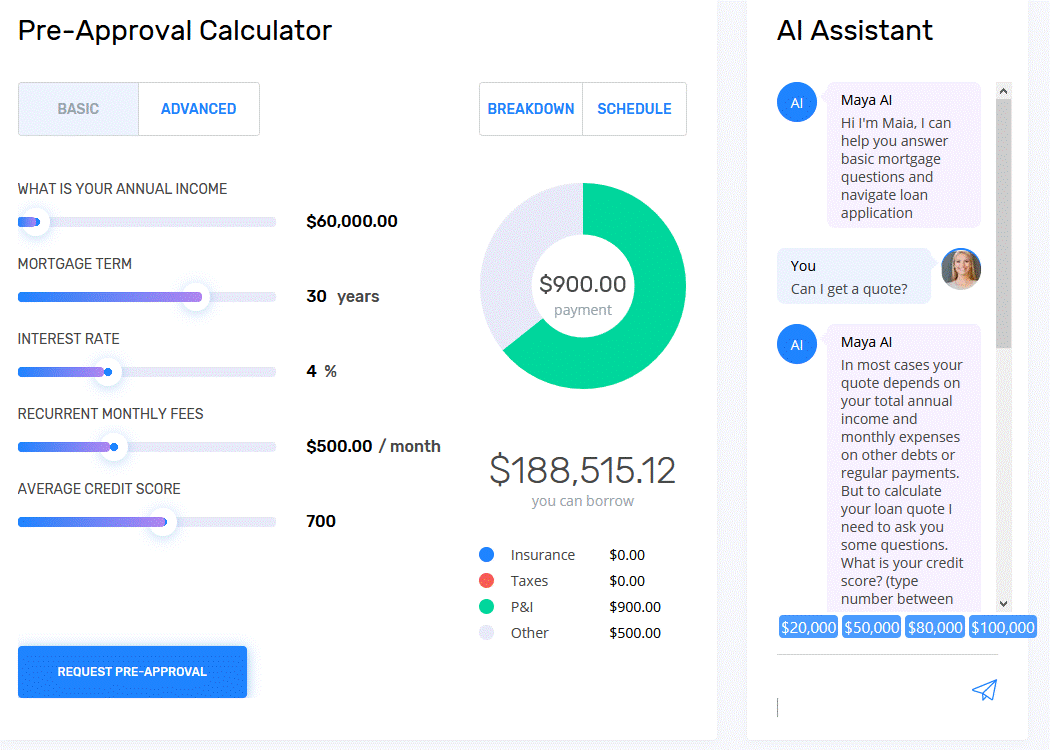Click the Insurance legend label
The image size is (1050, 750).
pyautogui.click(x=542, y=554)
